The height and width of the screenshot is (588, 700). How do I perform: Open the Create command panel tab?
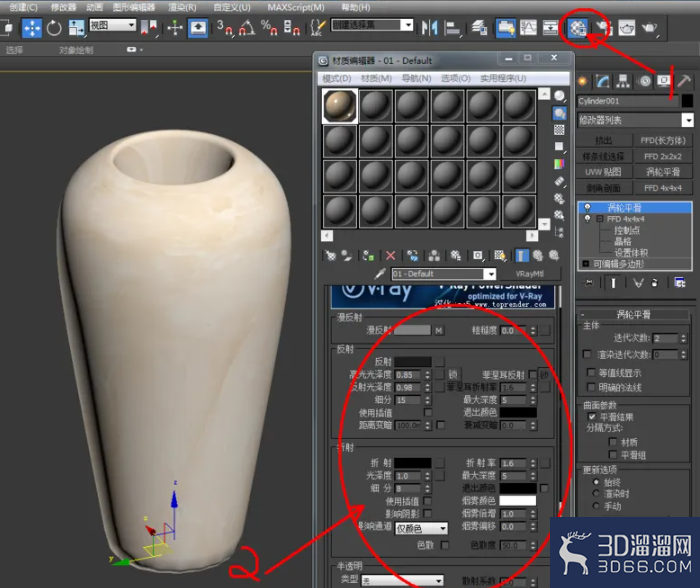583,81
